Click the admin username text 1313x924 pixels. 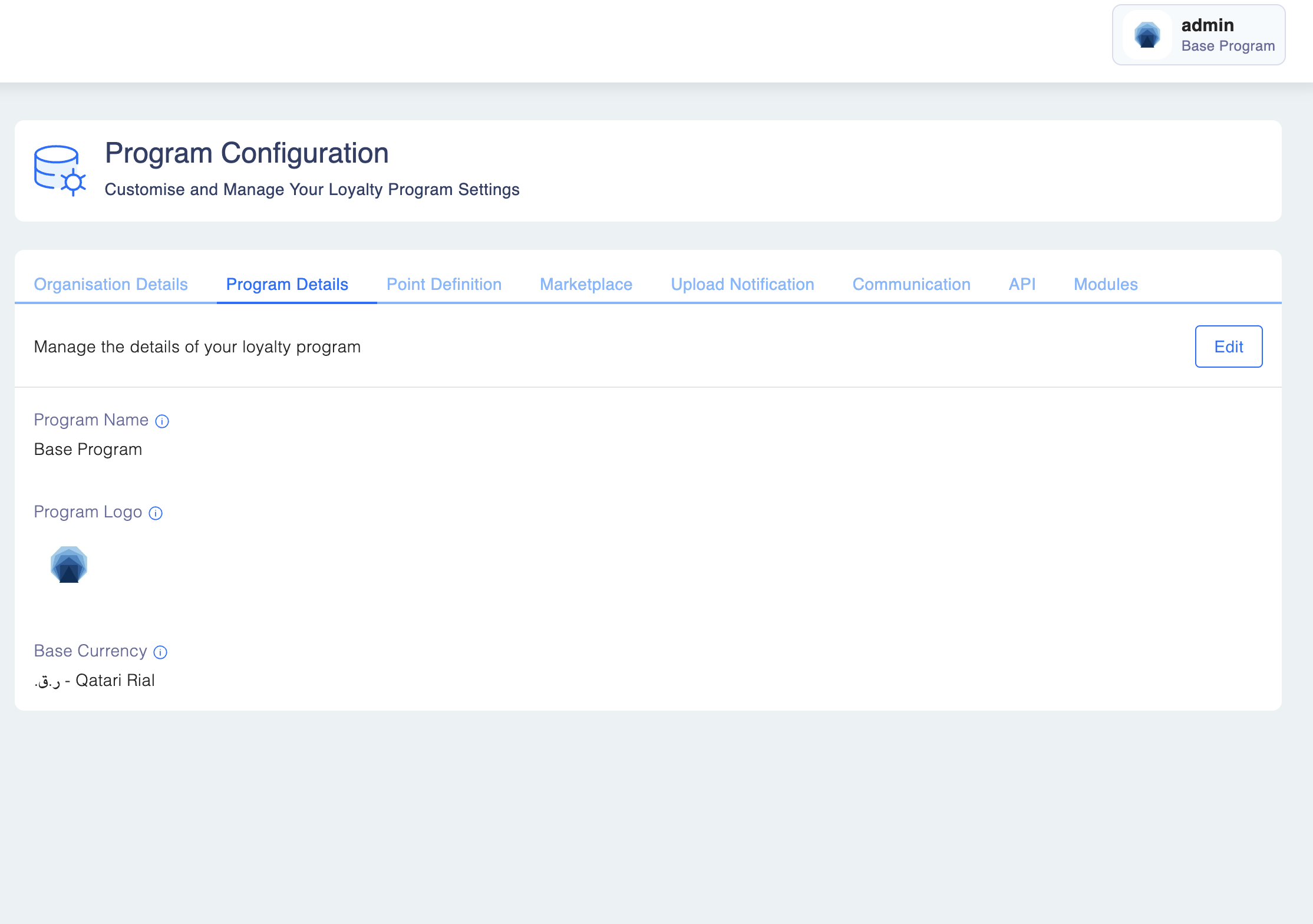[1208, 25]
